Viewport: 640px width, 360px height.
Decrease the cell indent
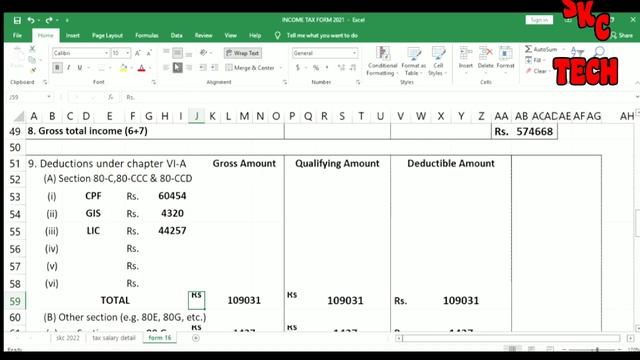tap(203, 67)
